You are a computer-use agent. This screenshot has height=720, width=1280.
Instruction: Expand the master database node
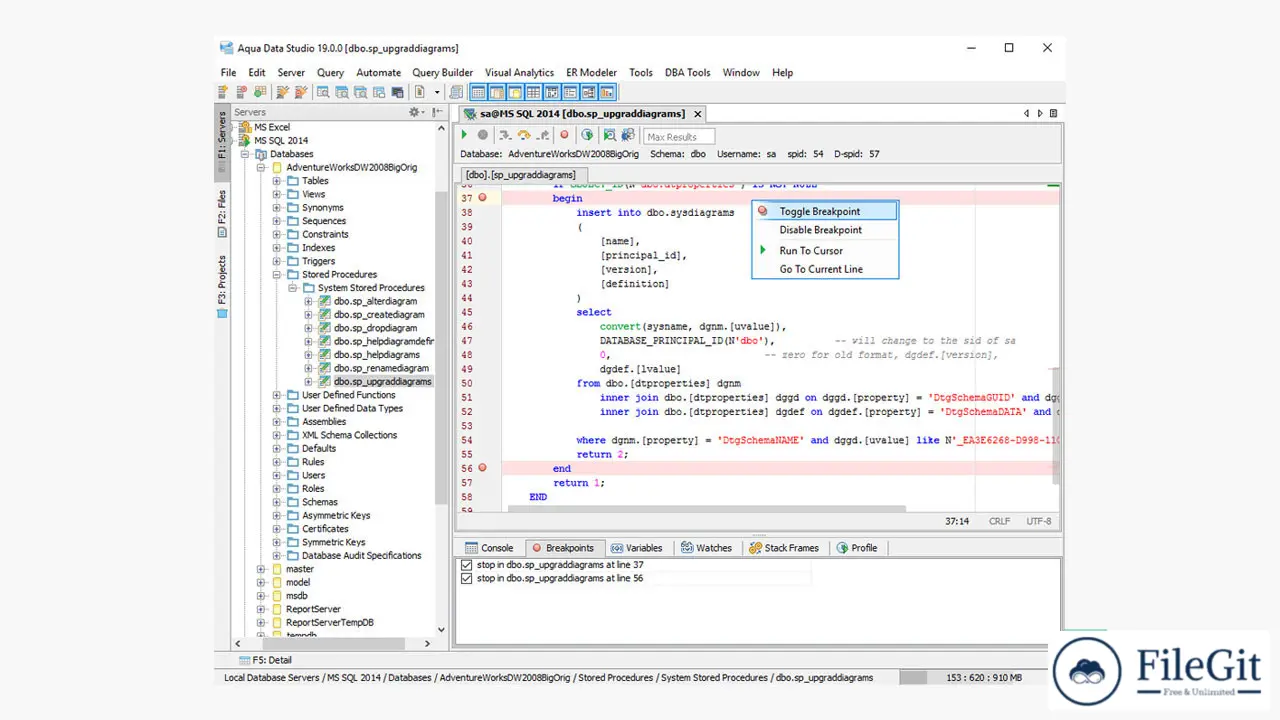[261, 569]
